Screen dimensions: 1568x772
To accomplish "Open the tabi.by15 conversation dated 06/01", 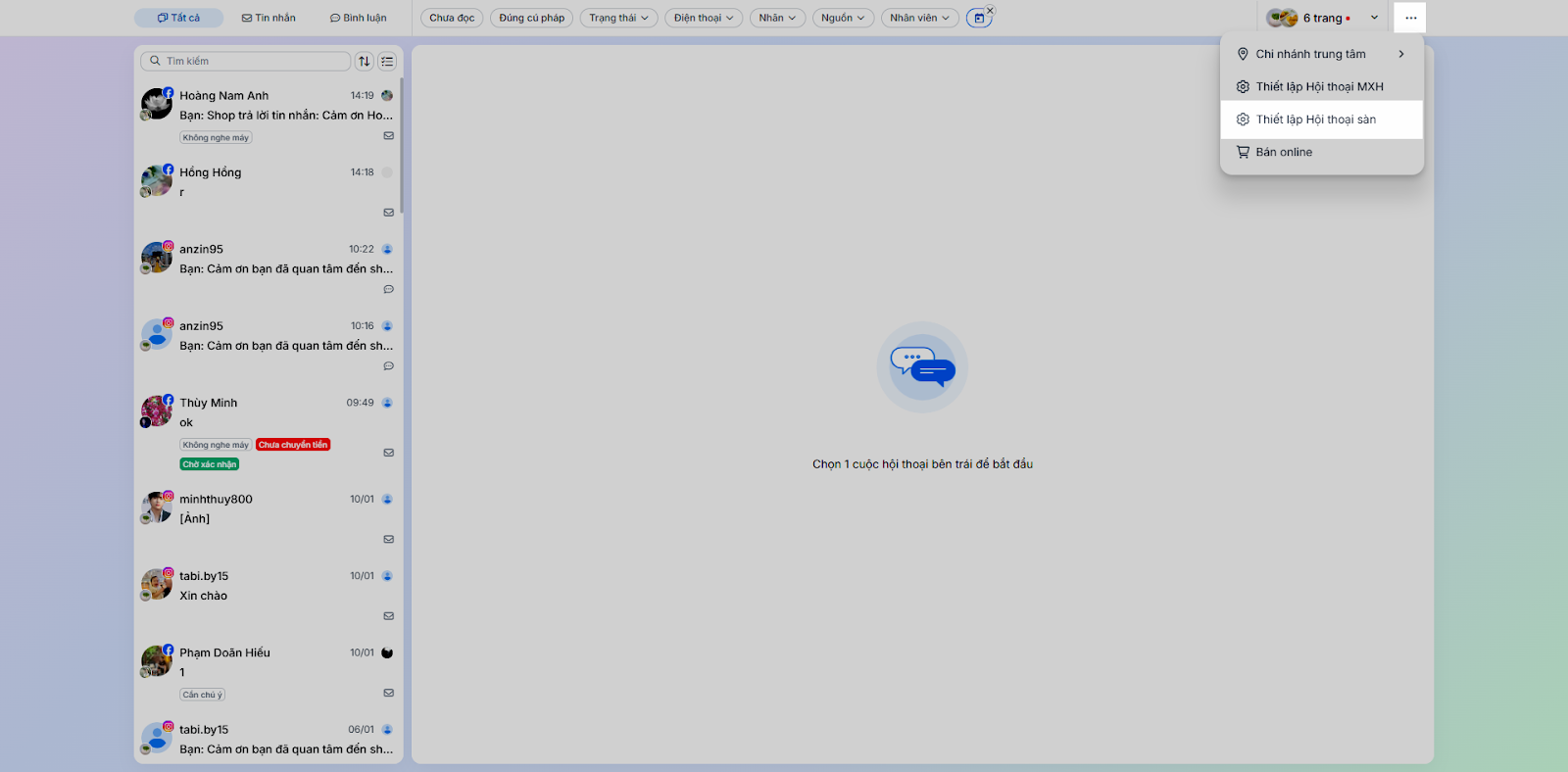I will [269, 740].
